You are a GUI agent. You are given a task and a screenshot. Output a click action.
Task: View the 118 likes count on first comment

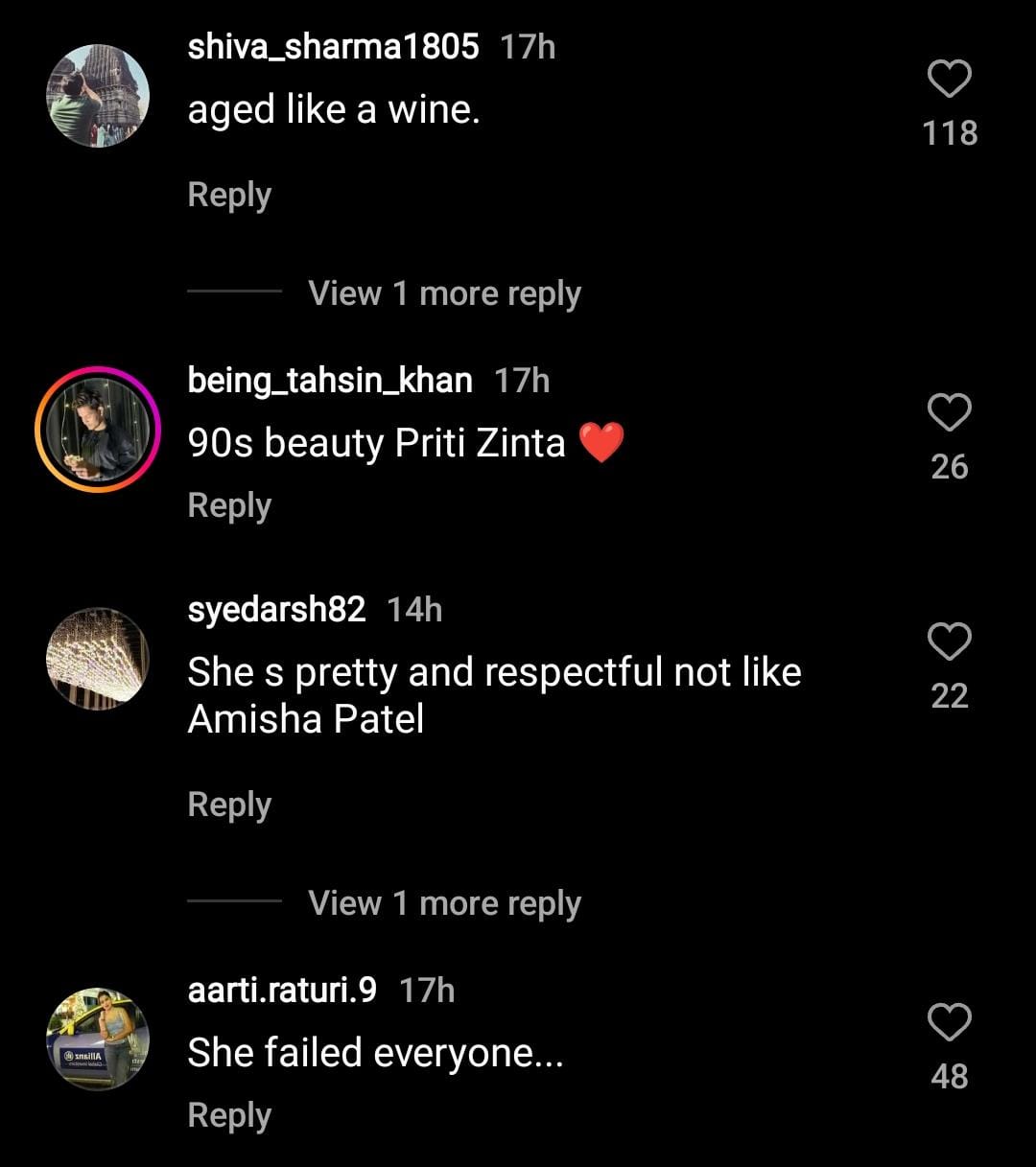point(949,132)
